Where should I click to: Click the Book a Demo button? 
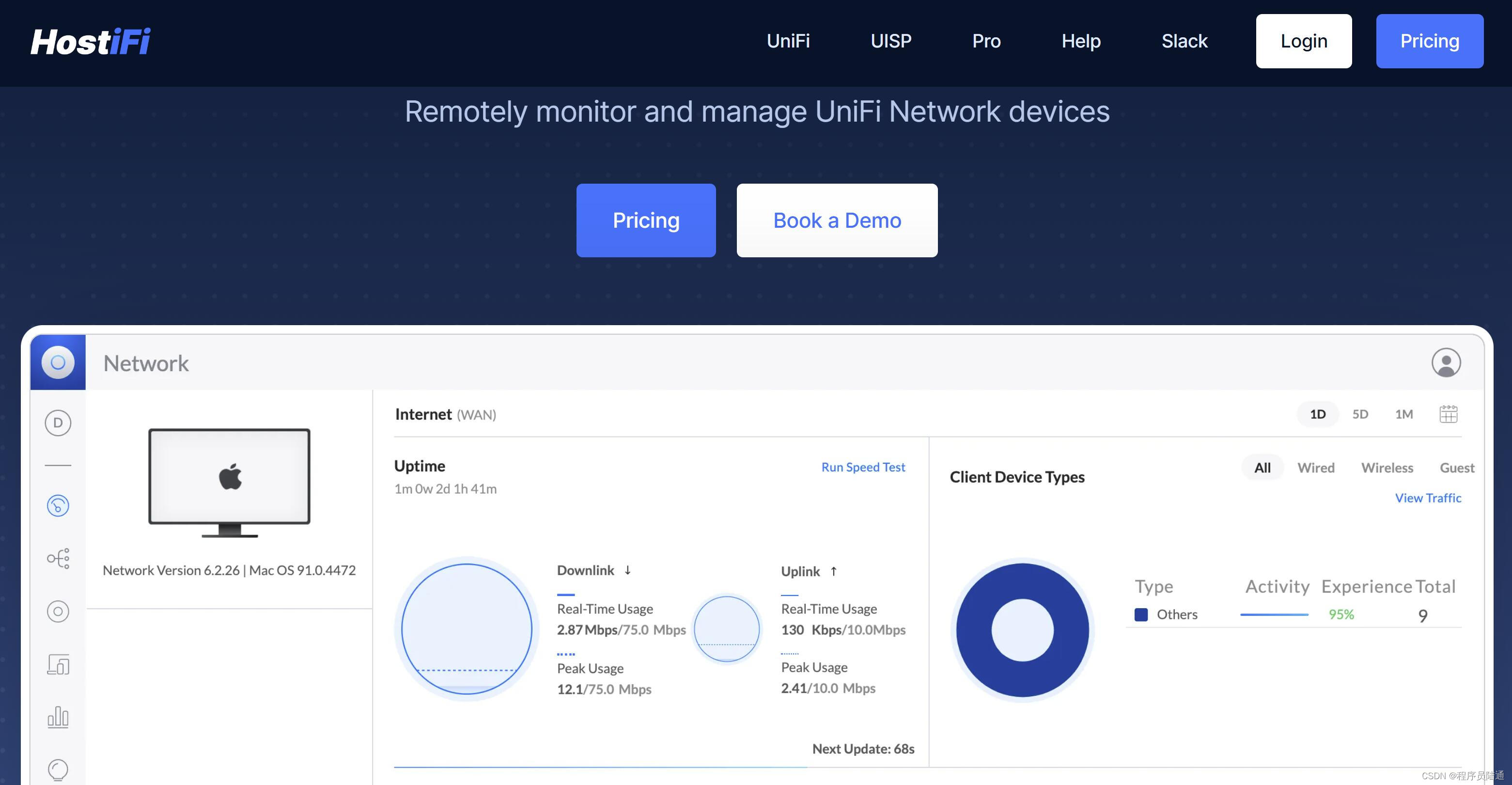coord(836,220)
